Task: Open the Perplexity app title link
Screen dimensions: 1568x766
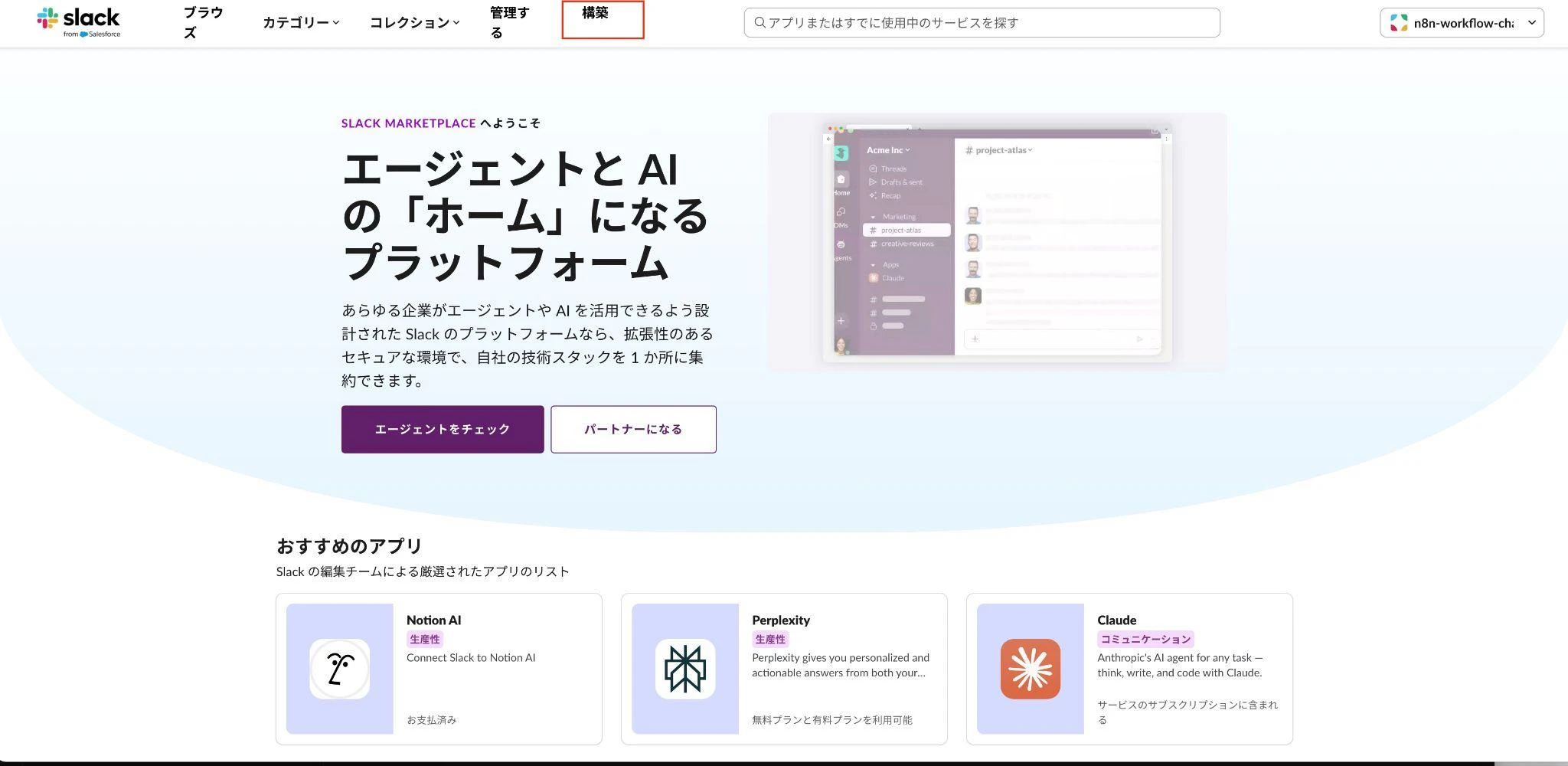Action: [x=780, y=620]
